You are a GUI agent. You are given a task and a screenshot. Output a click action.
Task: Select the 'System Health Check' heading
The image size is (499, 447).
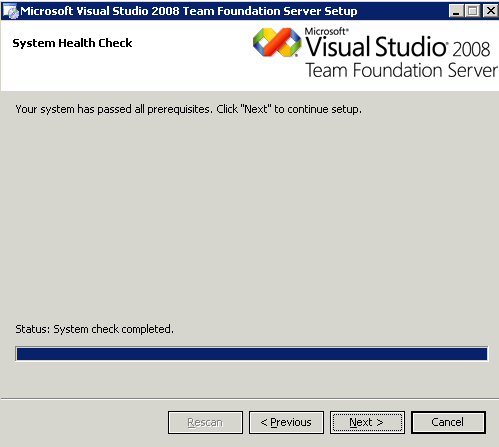pos(72,43)
